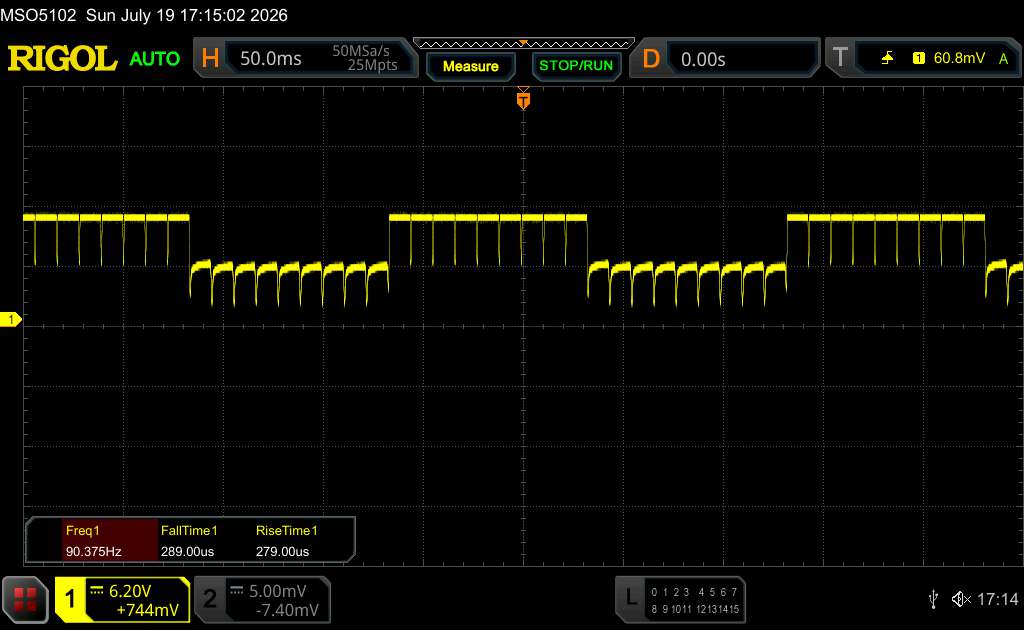1024x630 pixels.
Task: Open the channel 2 5.00mV scale setting
Action: click(278, 591)
